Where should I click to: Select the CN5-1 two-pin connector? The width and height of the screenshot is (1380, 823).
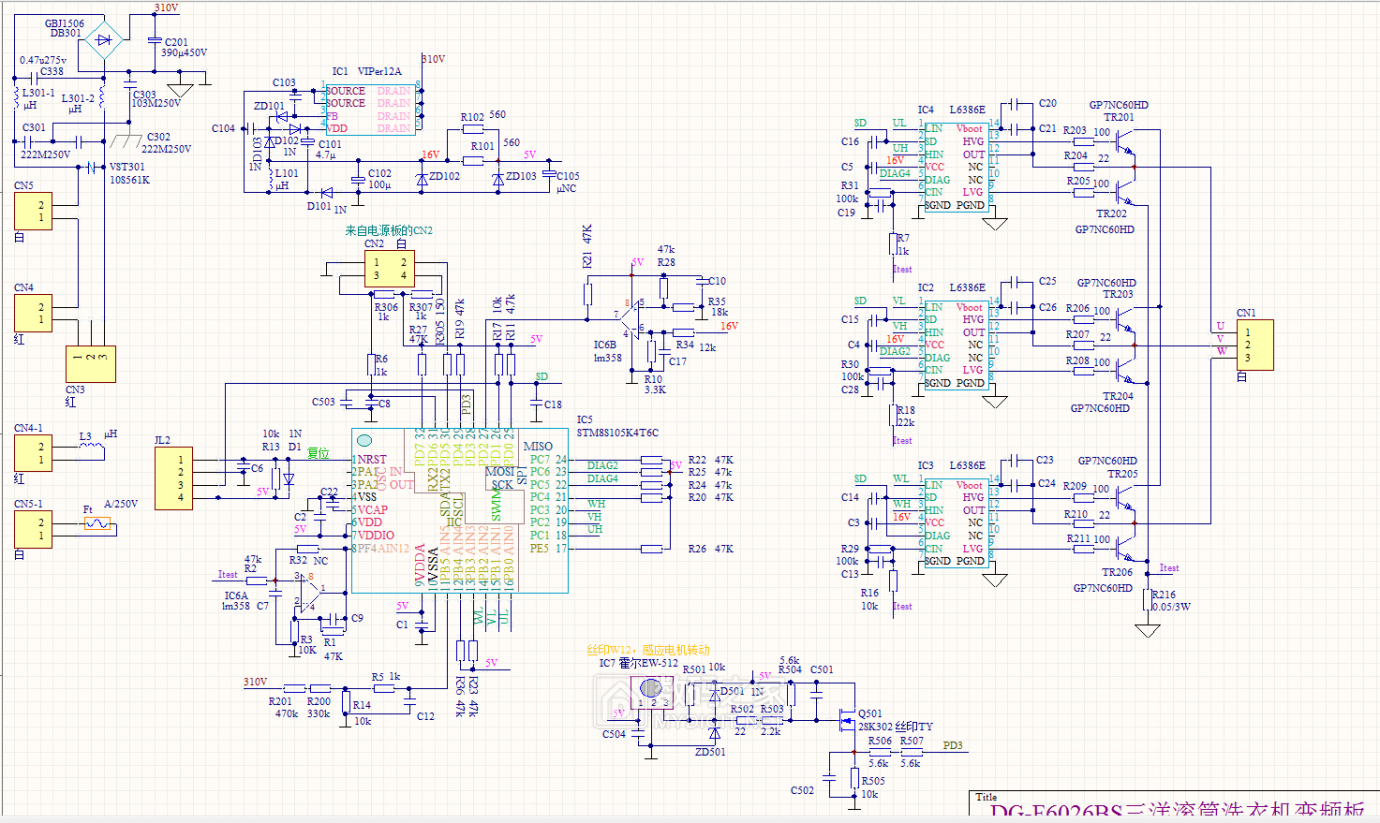(x=33, y=529)
